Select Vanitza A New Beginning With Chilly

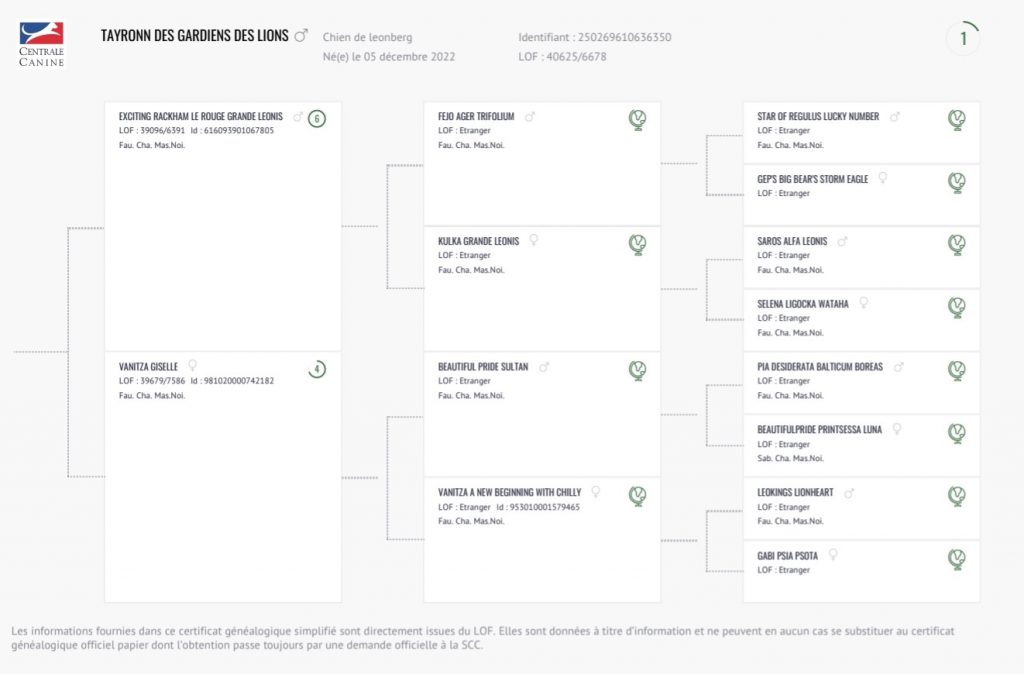[509, 493]
